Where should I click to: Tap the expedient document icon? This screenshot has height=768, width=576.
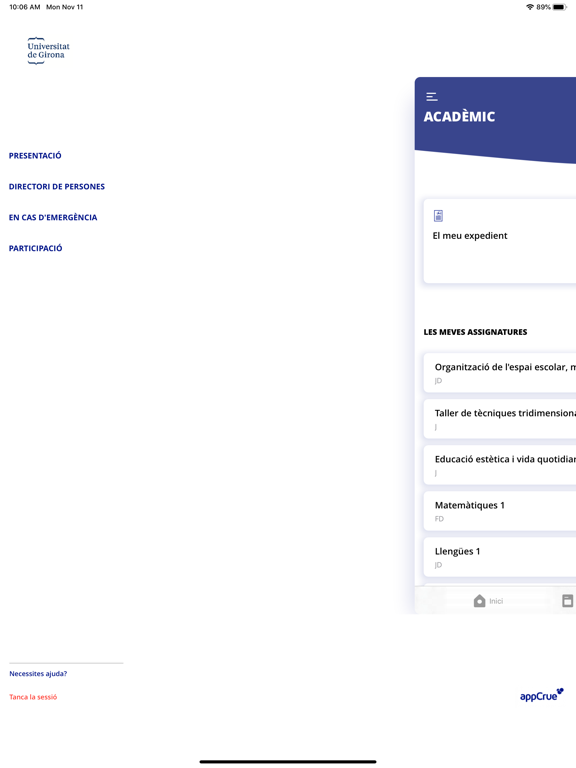coord(438,216)
